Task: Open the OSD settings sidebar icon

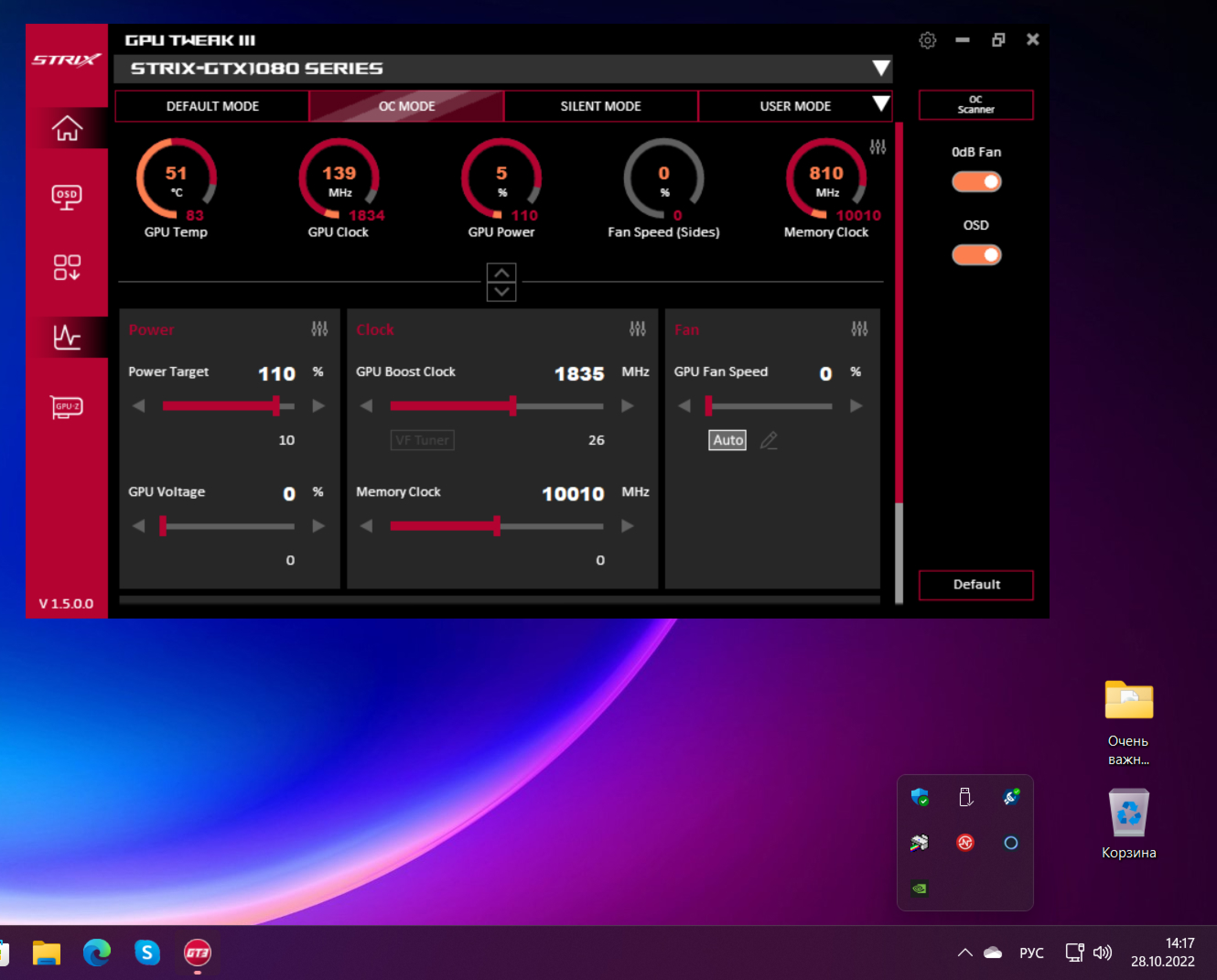Action: pyautogui.click(x=67, y=198)
